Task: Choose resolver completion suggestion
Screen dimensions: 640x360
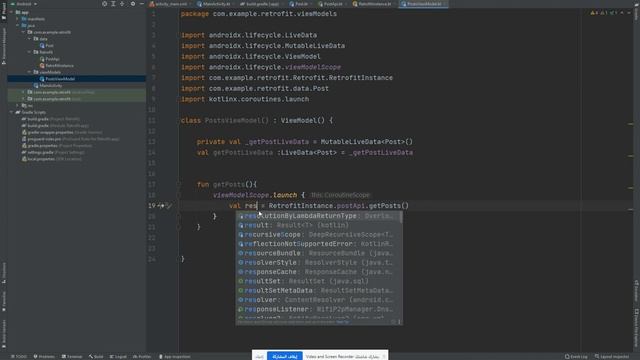Action: coord(318,300)
